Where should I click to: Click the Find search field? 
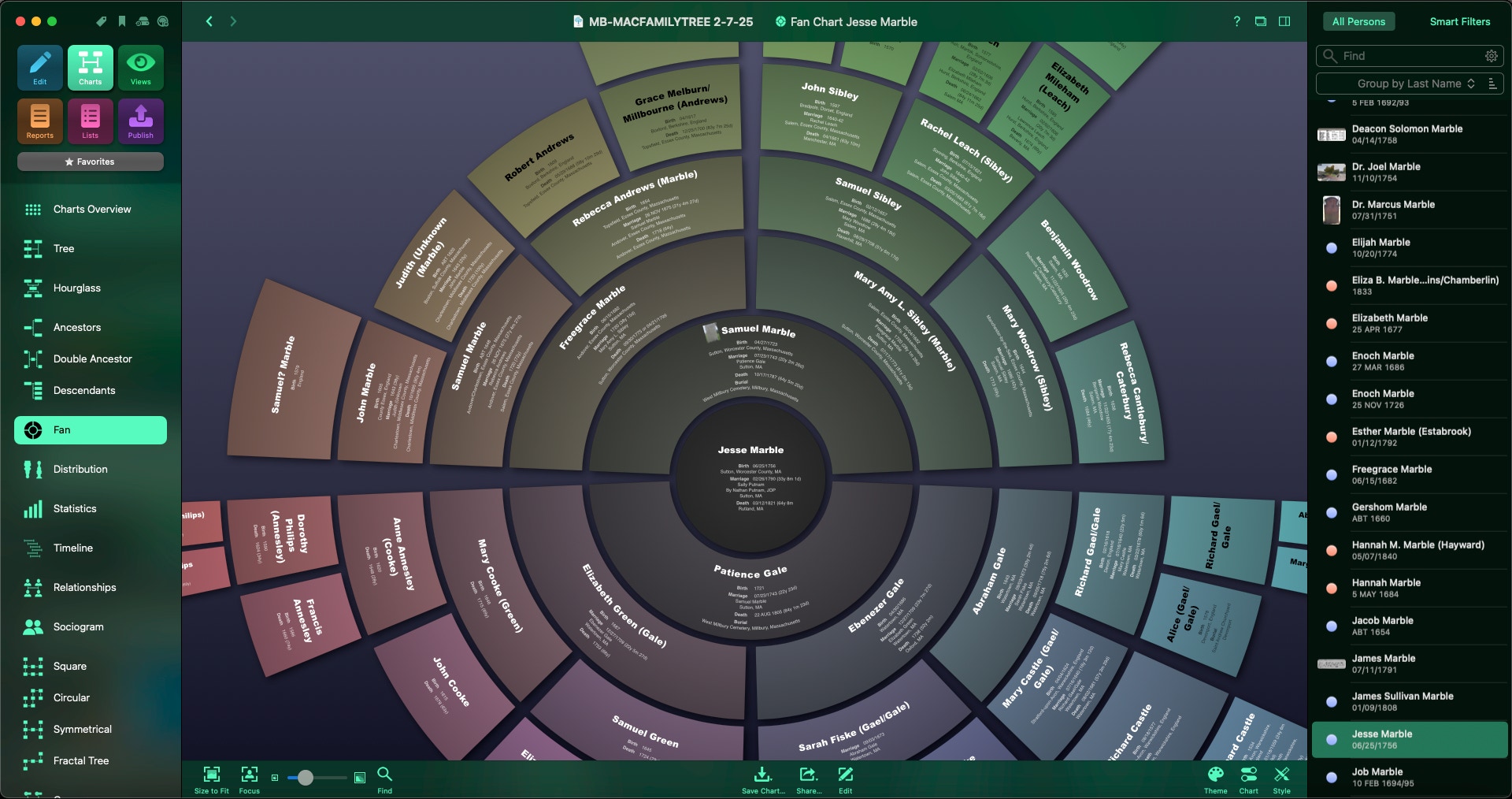[1410, 56]
